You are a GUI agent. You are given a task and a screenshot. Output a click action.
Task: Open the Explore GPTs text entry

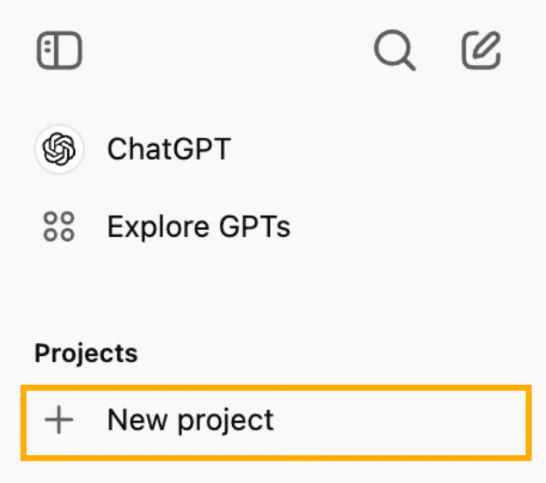(198, 227)
